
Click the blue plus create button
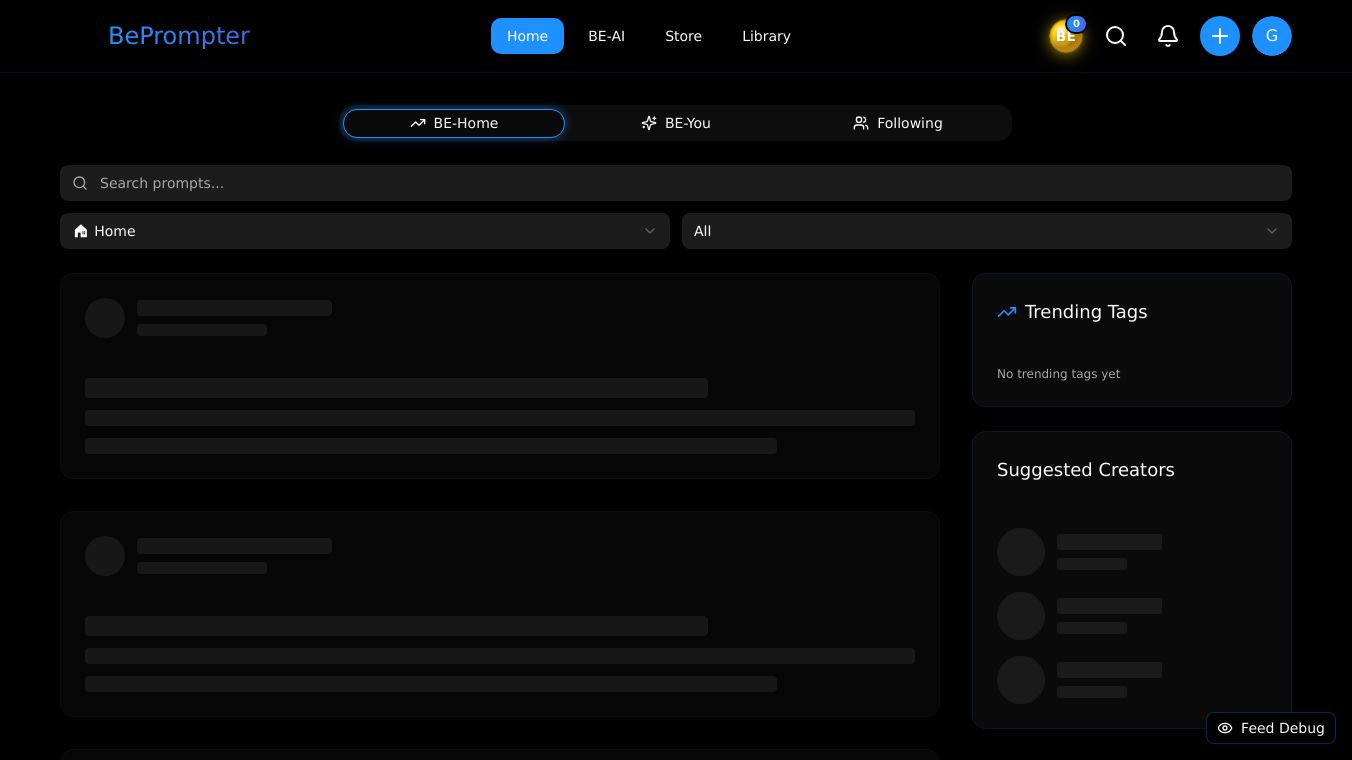click(x=1220, y=36)
